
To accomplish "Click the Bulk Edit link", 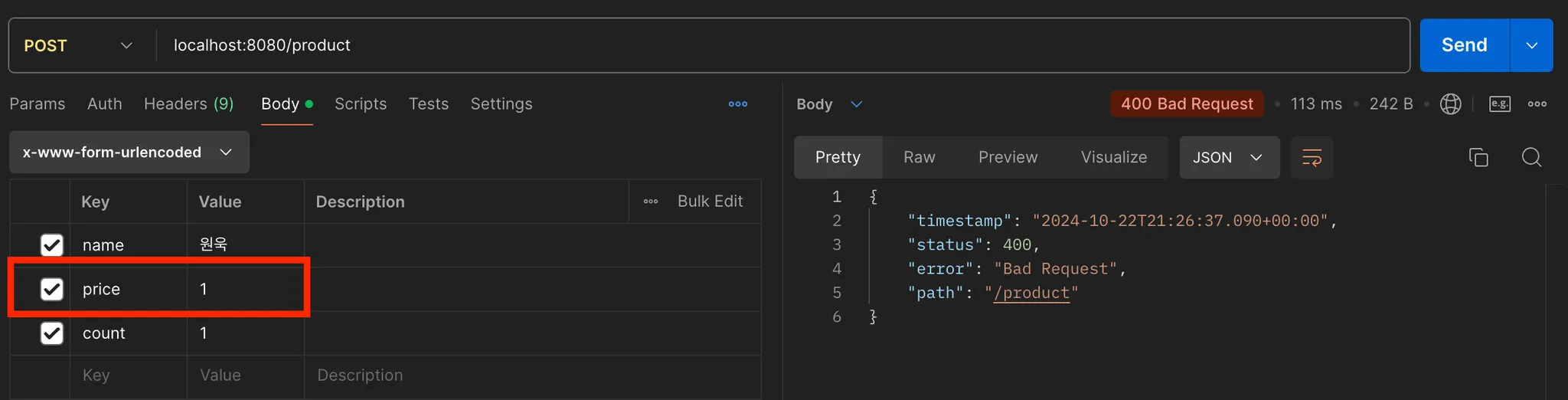I will (x=710, y=202).
